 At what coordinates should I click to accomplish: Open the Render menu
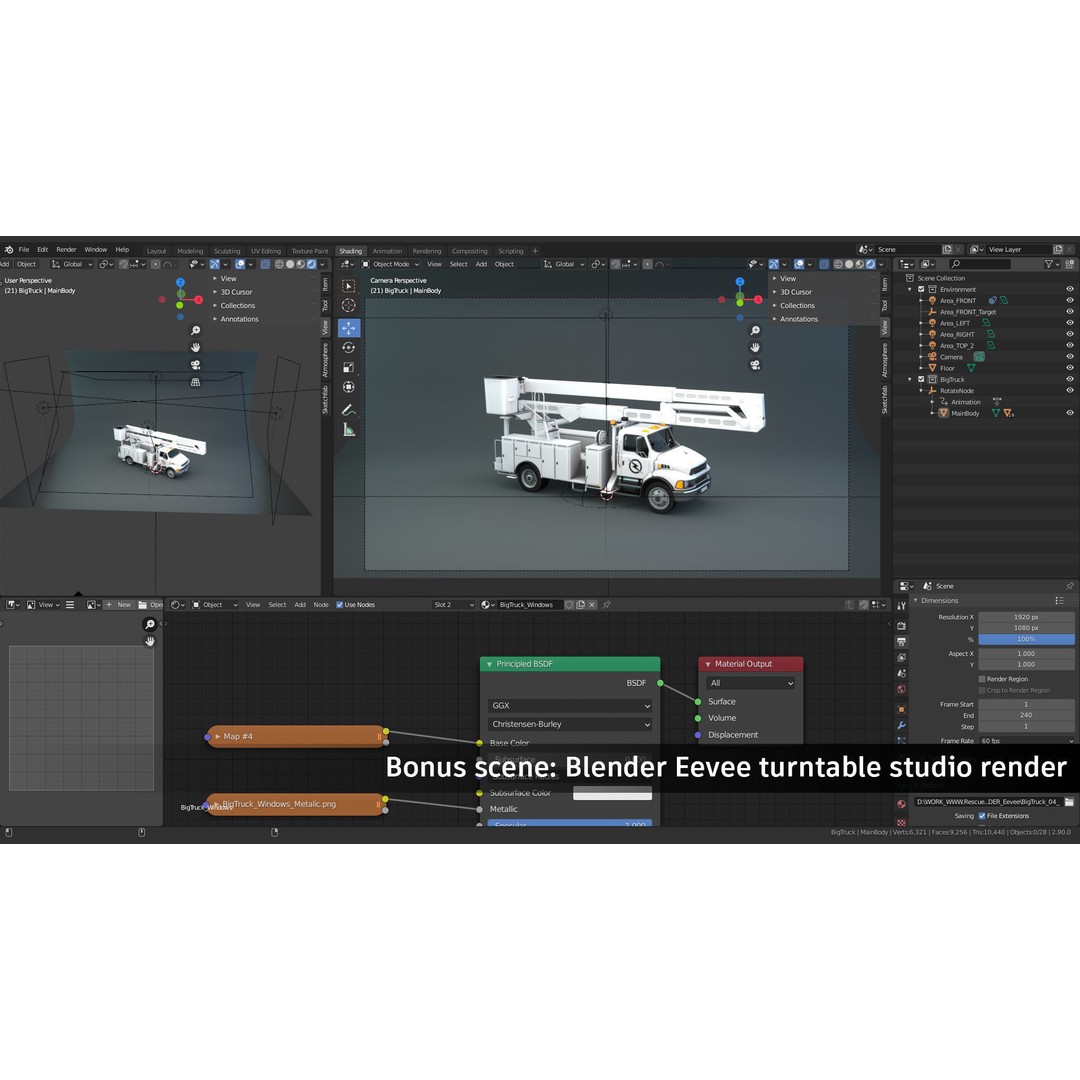(66, 249)
